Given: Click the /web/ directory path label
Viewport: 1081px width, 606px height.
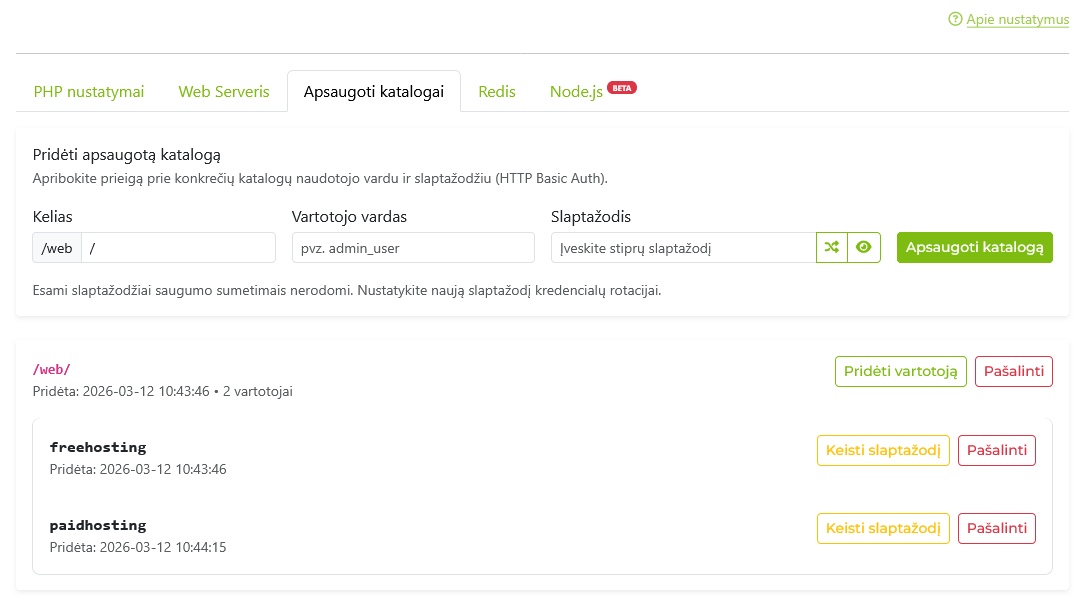Looking at the screenshot, I should 52,370.
